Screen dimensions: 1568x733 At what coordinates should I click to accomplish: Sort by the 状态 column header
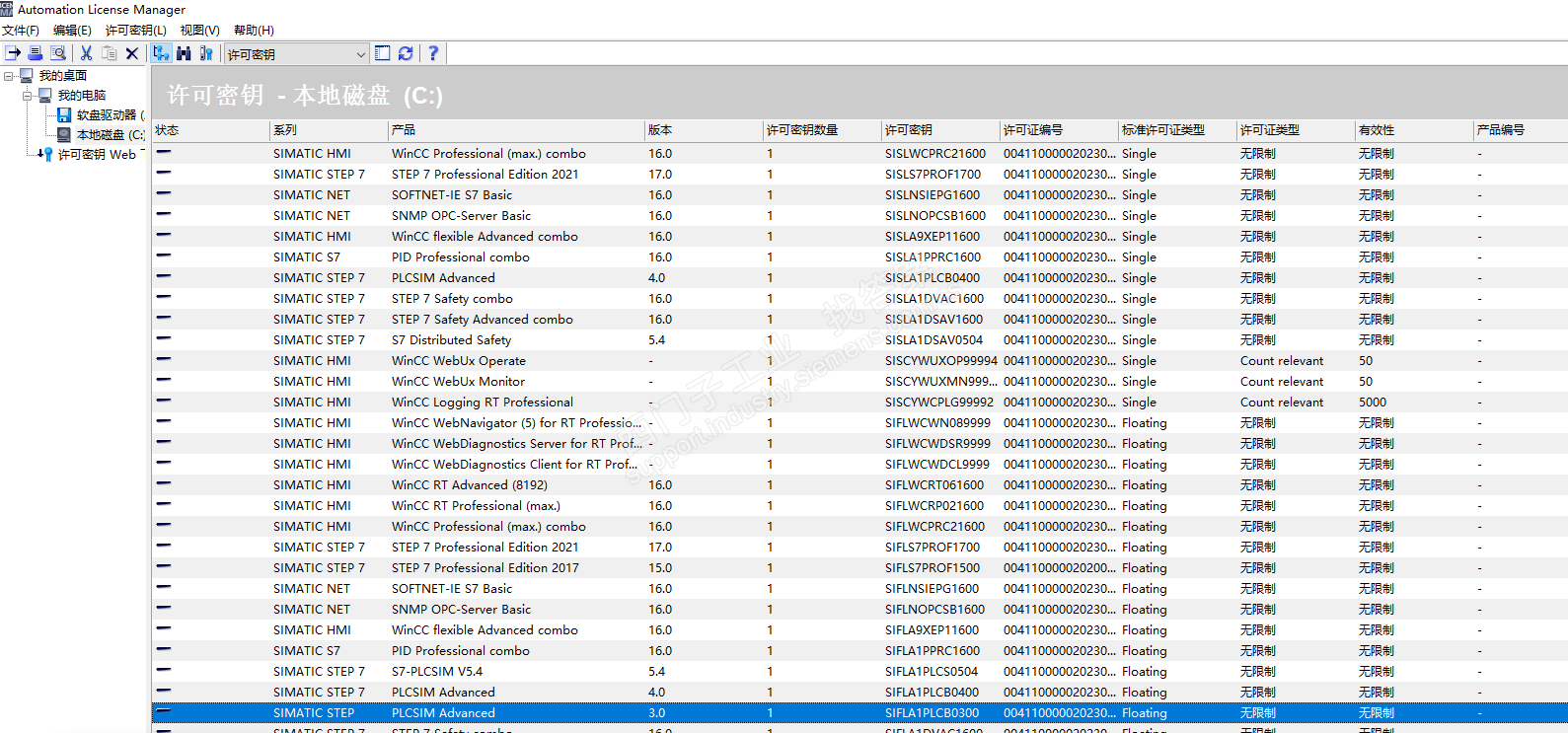210,130
